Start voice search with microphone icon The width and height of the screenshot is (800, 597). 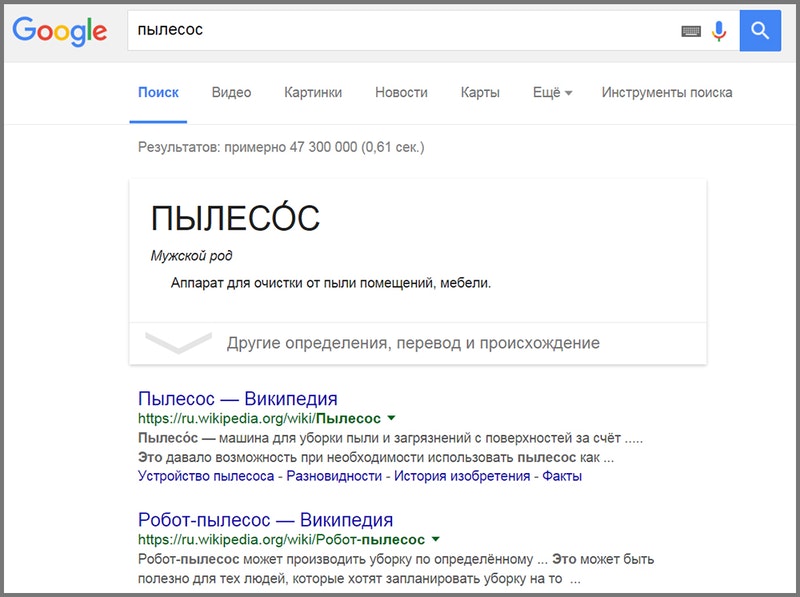(718, 31)
